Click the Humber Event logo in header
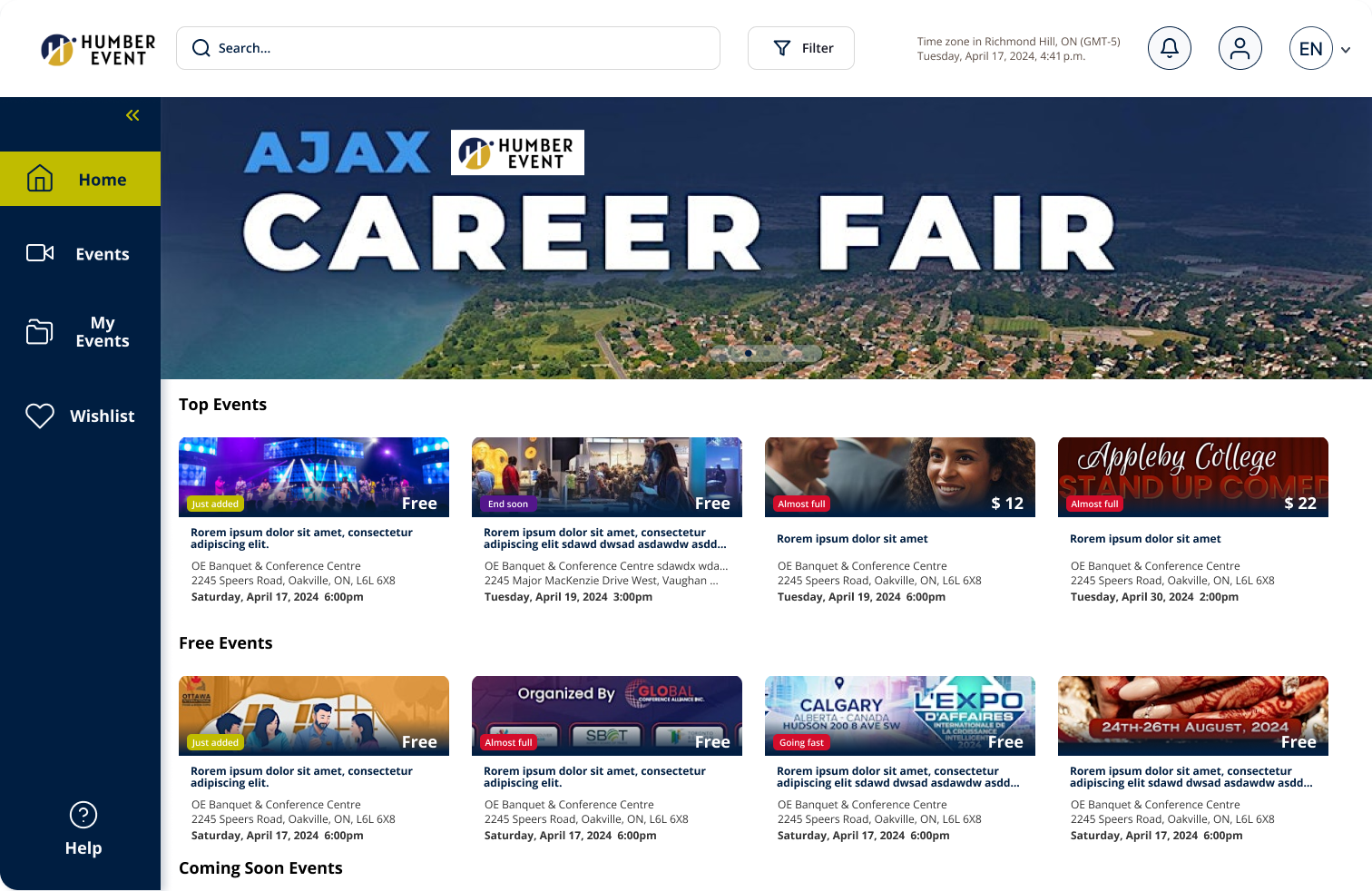The height and width of the screenshot is (891, 1372). tap(98, 49)
